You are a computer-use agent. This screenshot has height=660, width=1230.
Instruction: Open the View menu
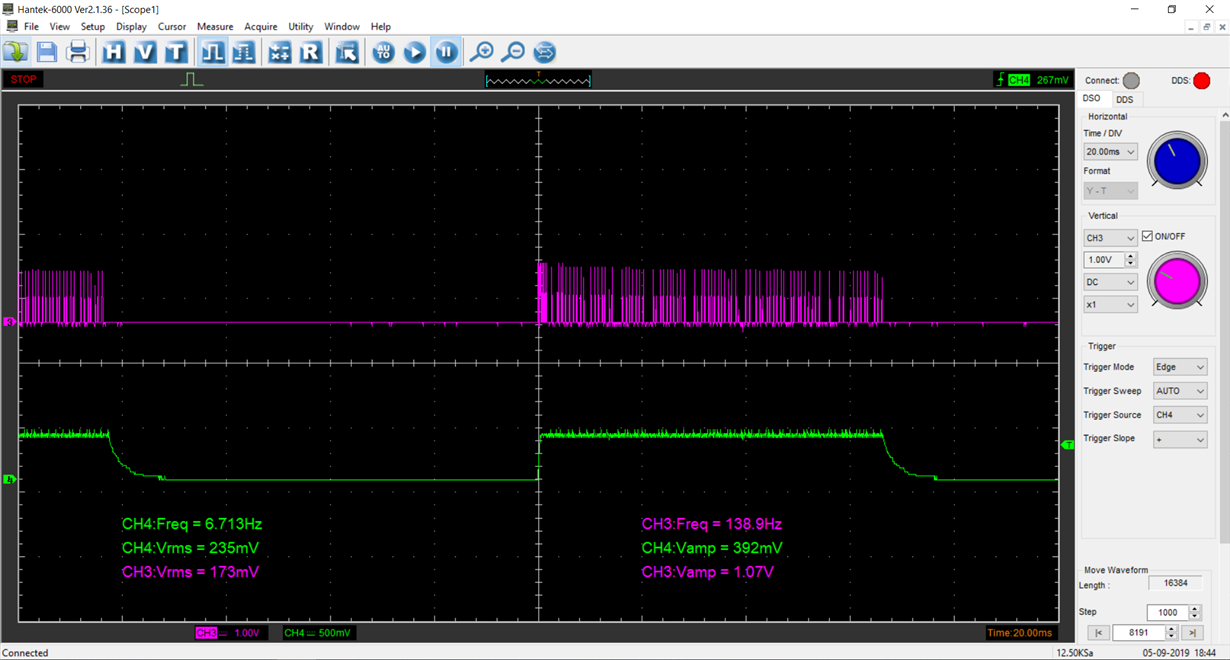tap(60, 27)
